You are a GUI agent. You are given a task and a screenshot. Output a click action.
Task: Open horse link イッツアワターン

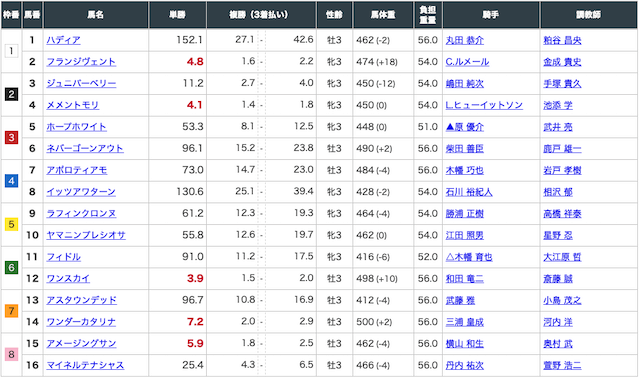[81, 191]
